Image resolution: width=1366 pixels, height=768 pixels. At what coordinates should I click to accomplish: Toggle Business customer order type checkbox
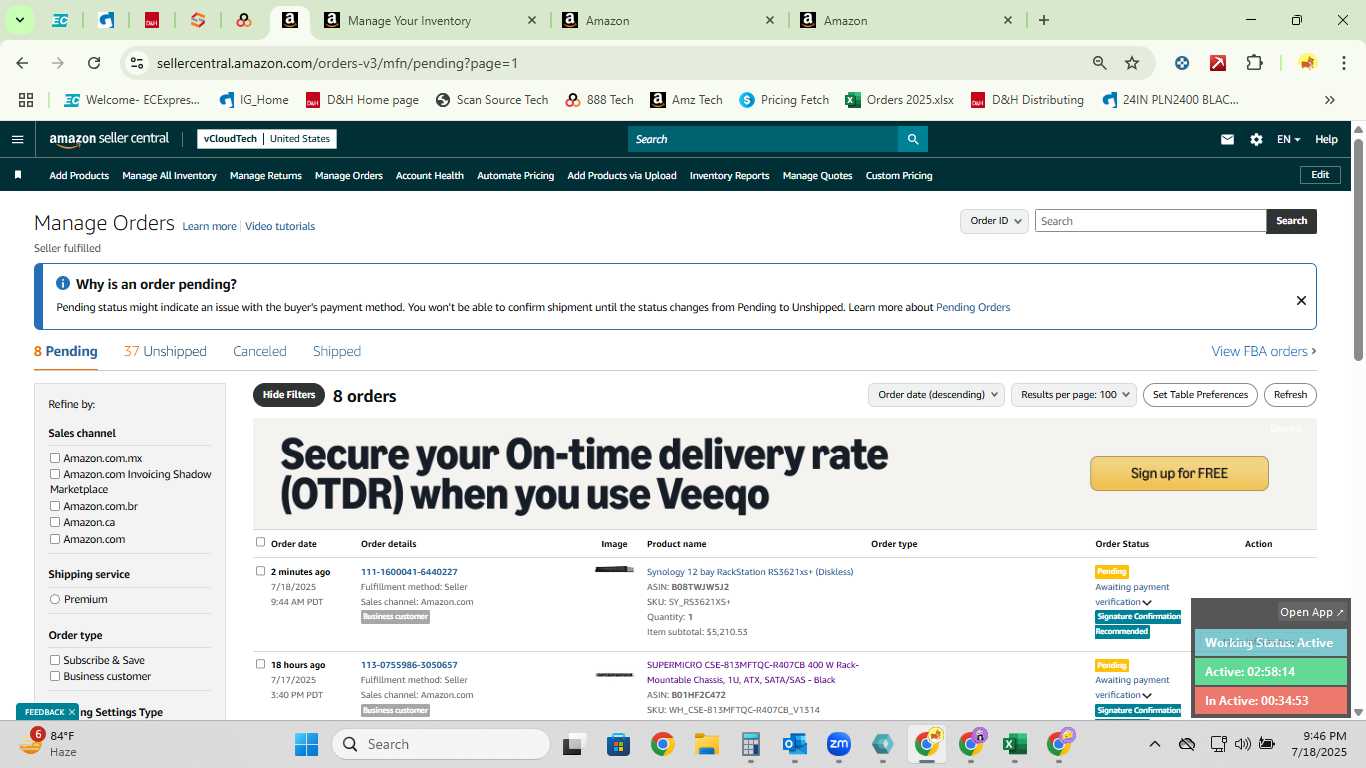[55, 676]
